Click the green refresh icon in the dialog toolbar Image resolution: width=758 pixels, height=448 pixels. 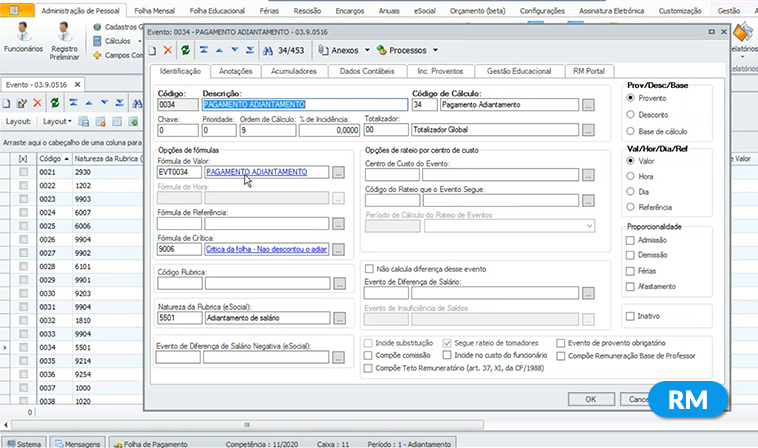pyautogui.click(x=185, y=49)
